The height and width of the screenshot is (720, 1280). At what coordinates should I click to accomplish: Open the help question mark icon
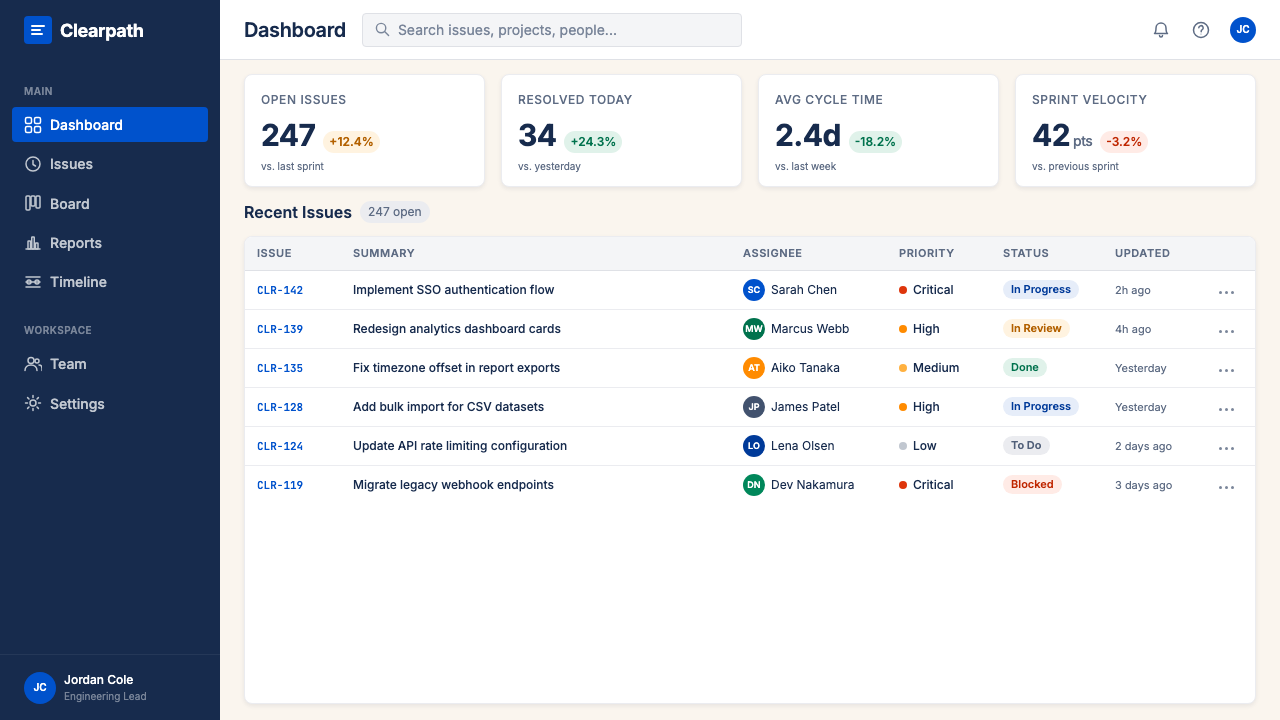click(1201, 30)
